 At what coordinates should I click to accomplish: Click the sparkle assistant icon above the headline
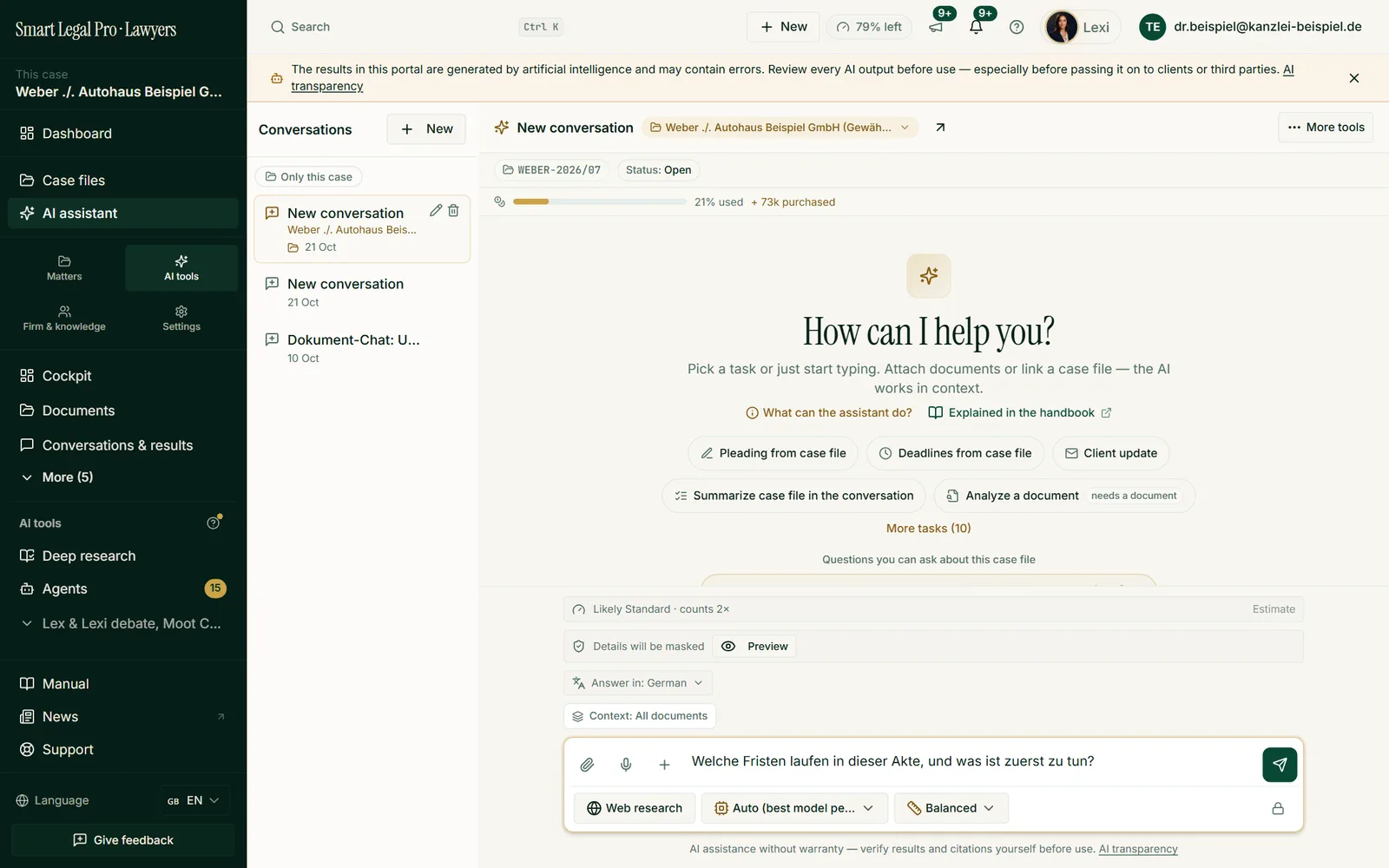pyautogui.click(x=929, y=276)
